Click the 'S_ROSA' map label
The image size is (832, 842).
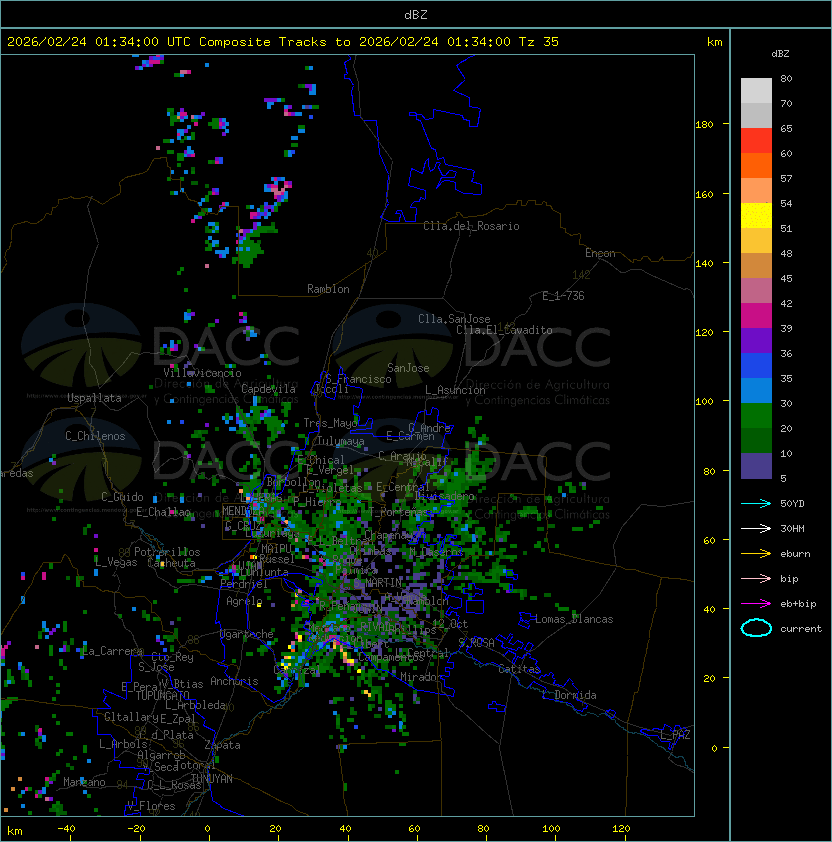(x=476, y=643)
